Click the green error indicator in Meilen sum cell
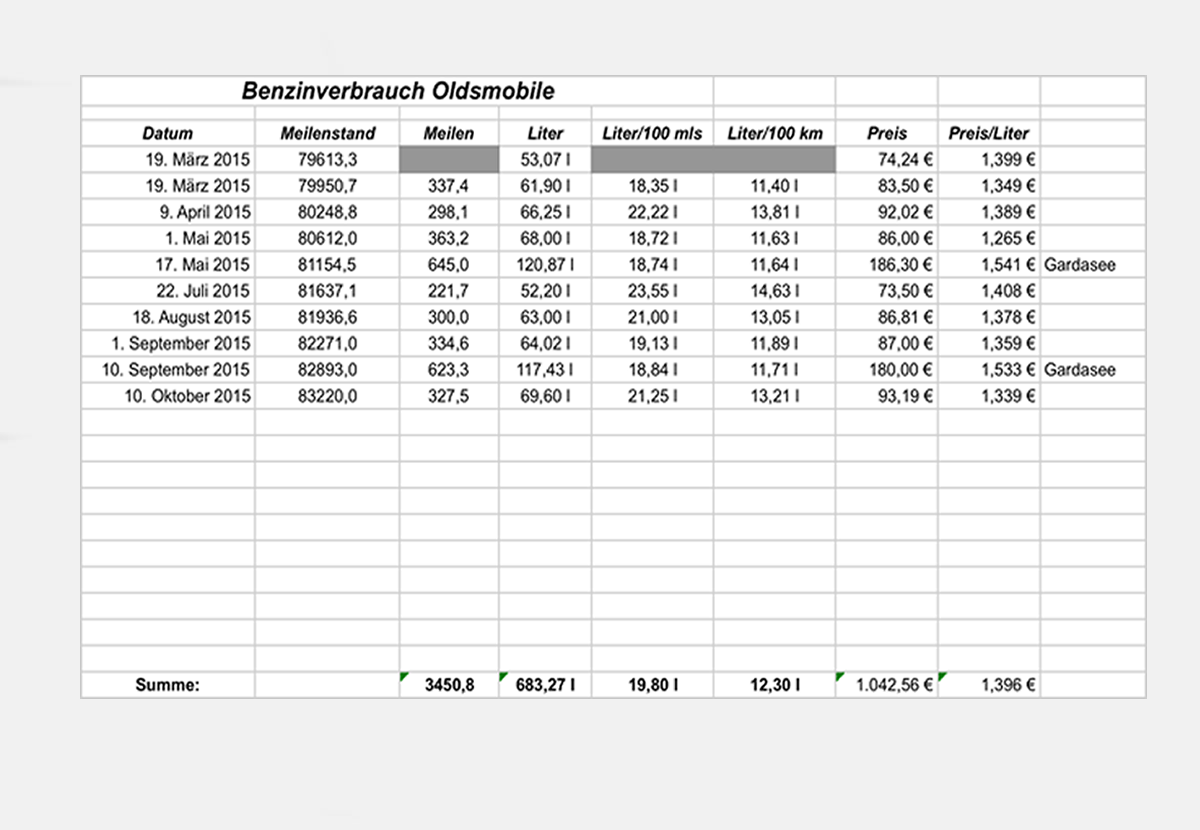1200x830 pixels. (x=405, y=677)
